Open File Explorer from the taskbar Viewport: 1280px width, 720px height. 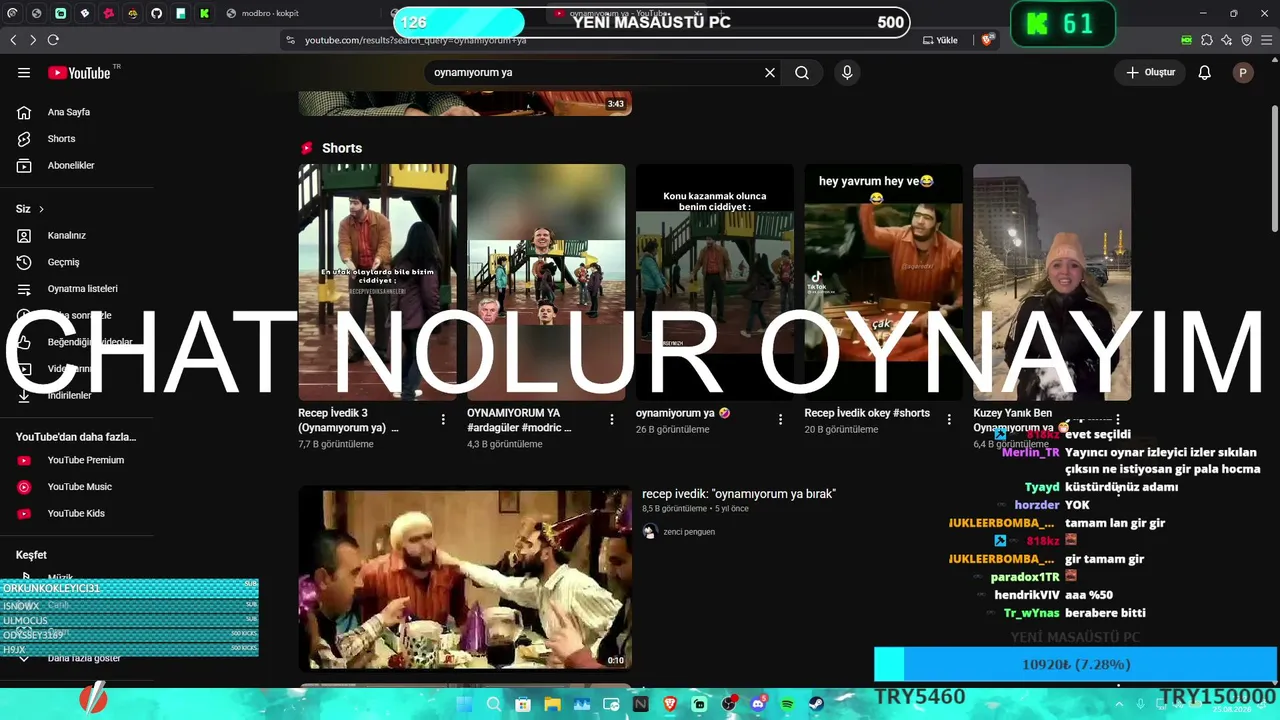coord(552,704)
